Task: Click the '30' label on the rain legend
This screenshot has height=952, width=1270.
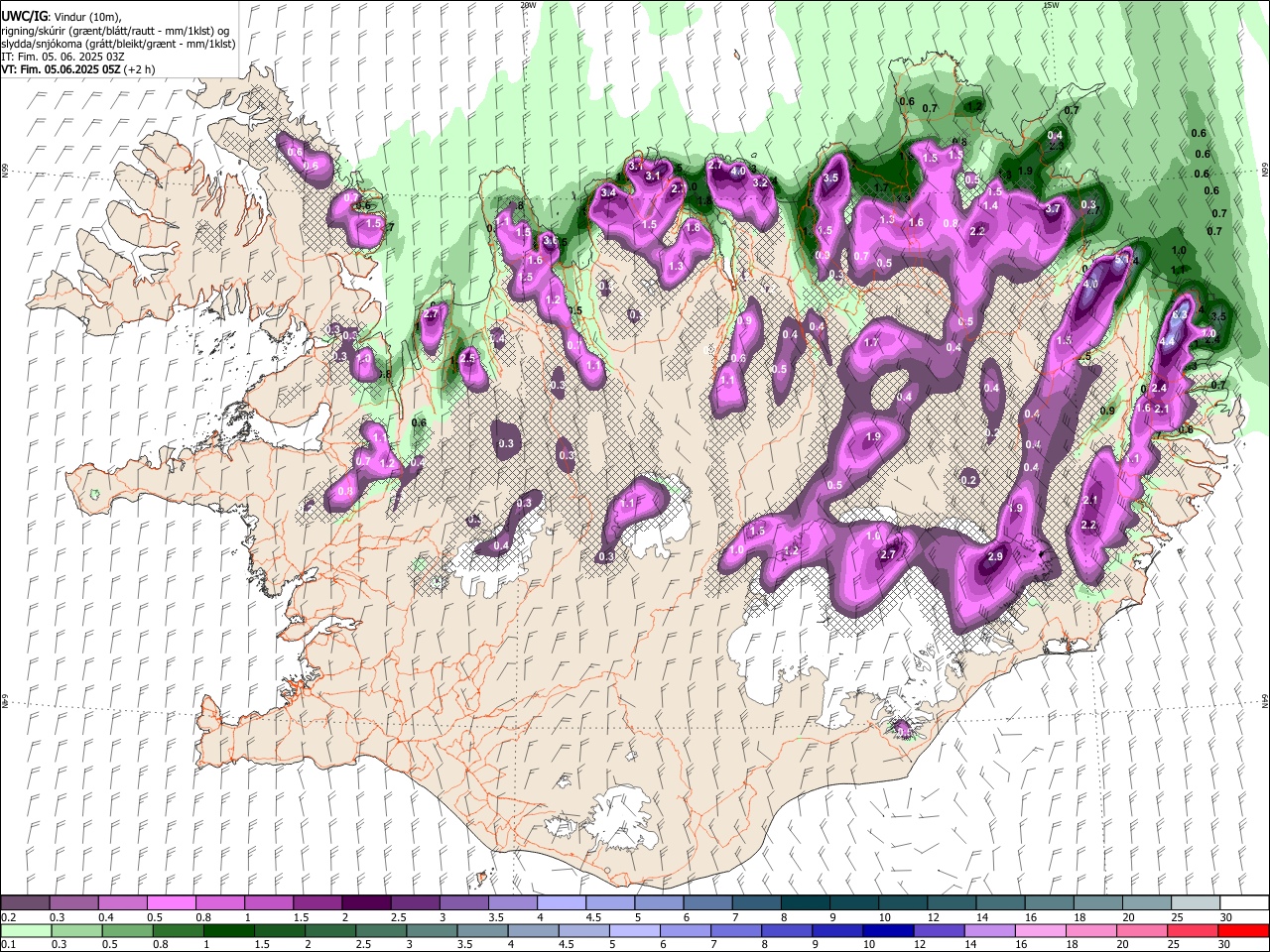Action: pyautogui.click(x=1226, y=945)
